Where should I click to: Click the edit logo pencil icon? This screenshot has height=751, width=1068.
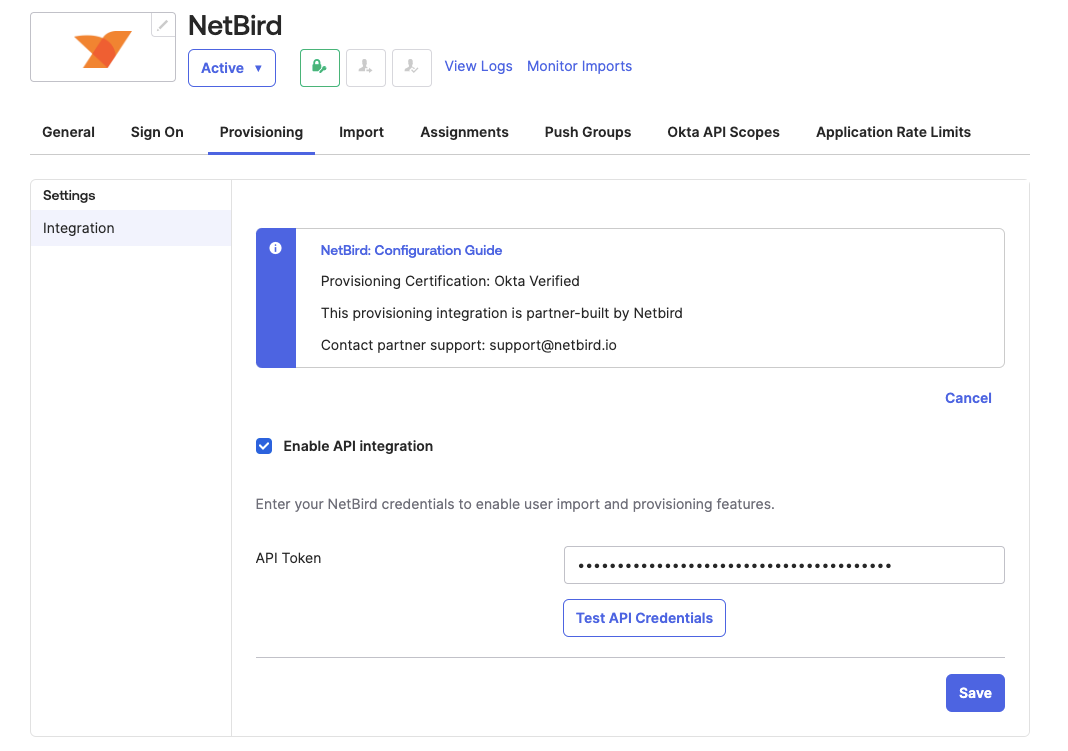coord(163,25)
